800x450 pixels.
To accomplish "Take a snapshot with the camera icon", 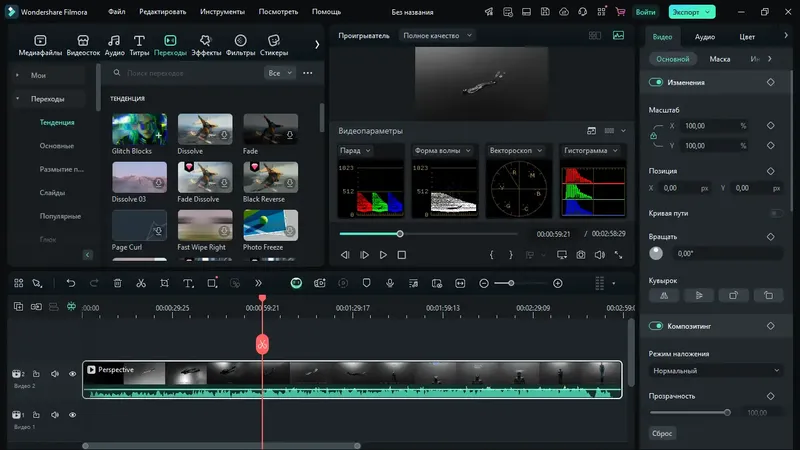I will click(580, 255).
